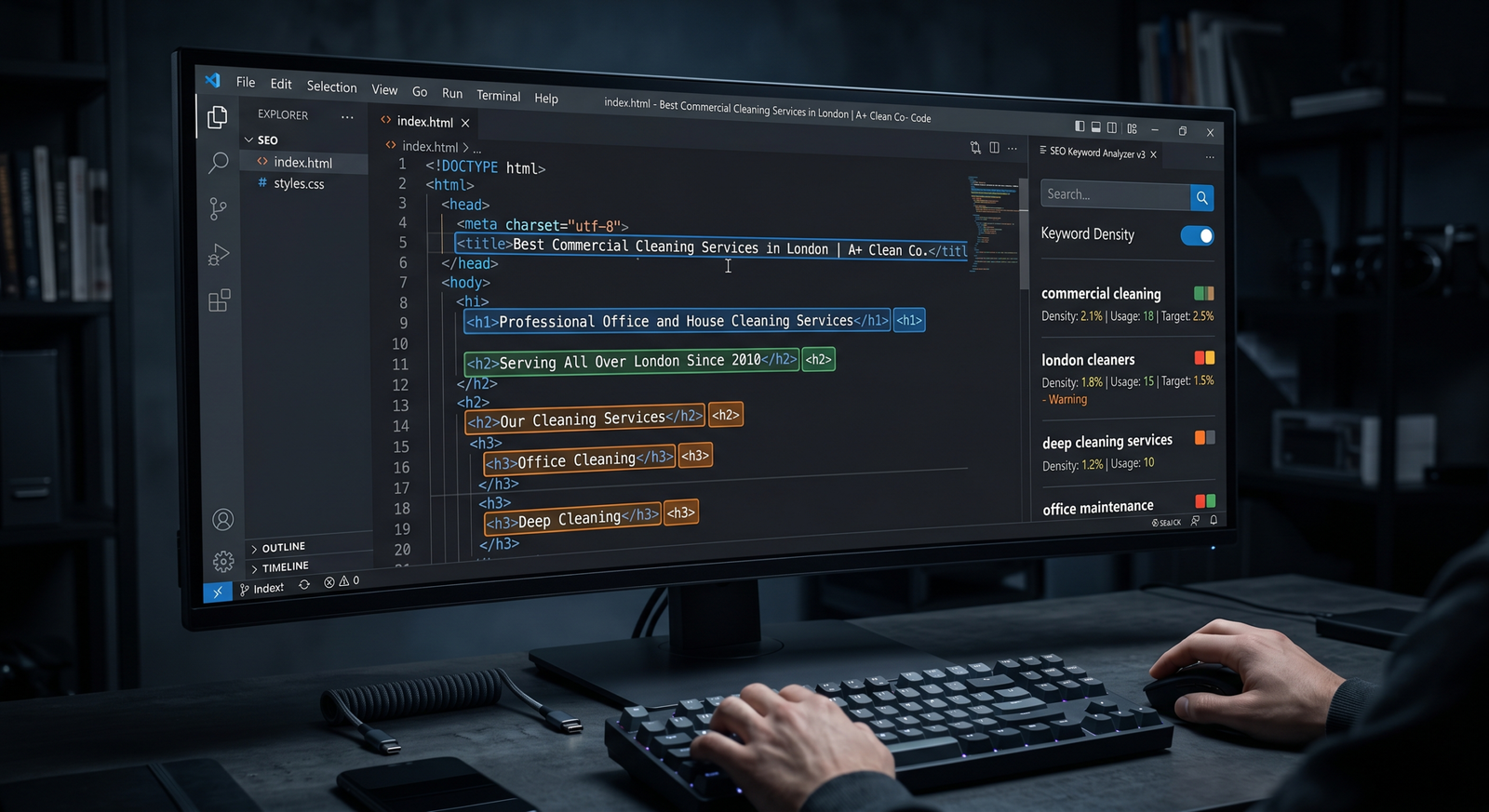Open SEO Analyzer panel more actions ellipsis

click(1210, 157)
